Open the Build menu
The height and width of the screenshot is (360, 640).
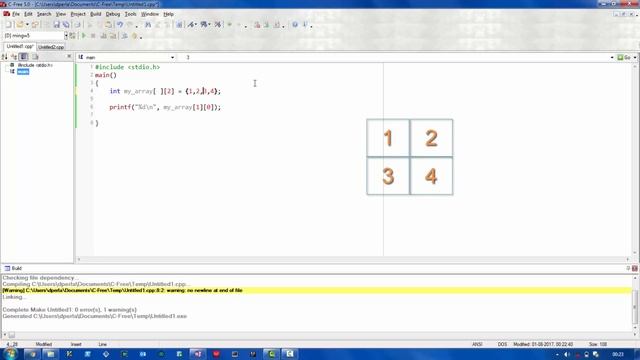click(96, 14)
